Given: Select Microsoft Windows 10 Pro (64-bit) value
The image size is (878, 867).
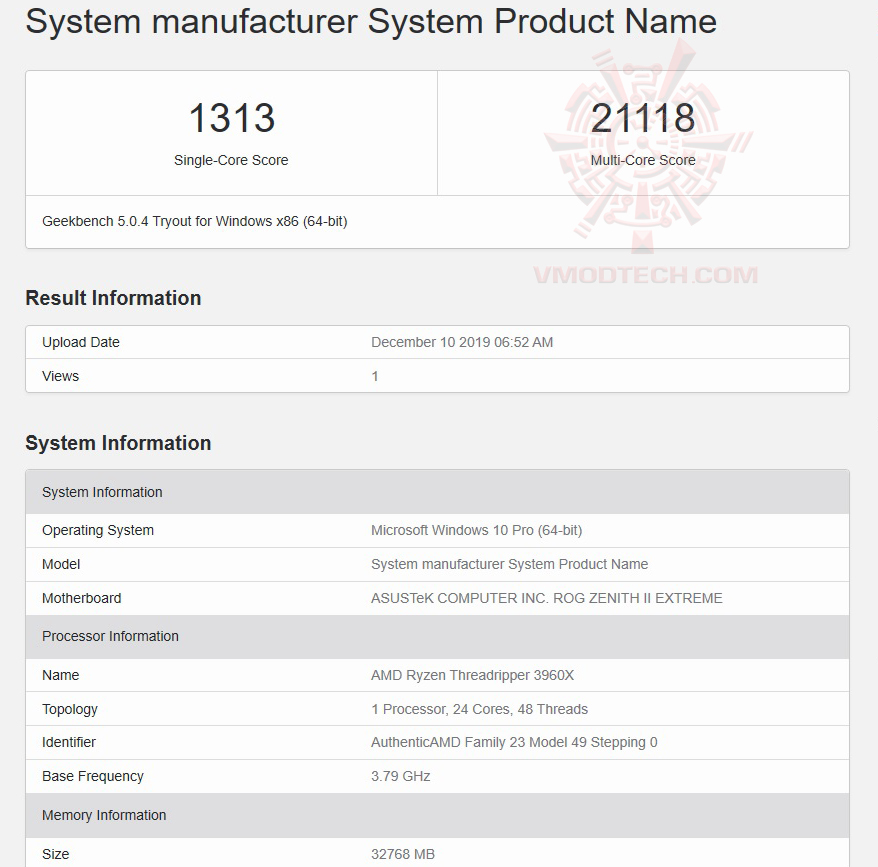Looking at the screenshot, I should click(x=477, y=530).
